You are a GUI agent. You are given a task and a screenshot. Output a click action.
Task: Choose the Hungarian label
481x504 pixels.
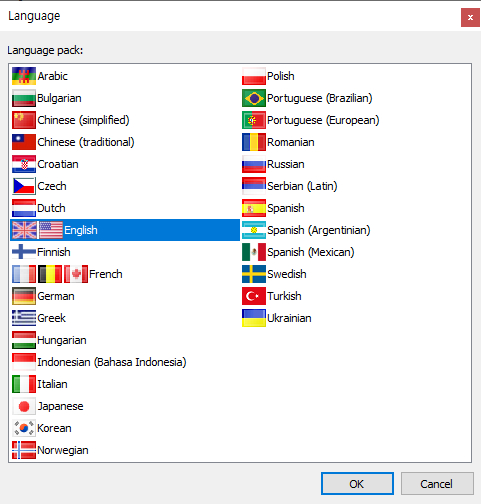tap(62, 340)
